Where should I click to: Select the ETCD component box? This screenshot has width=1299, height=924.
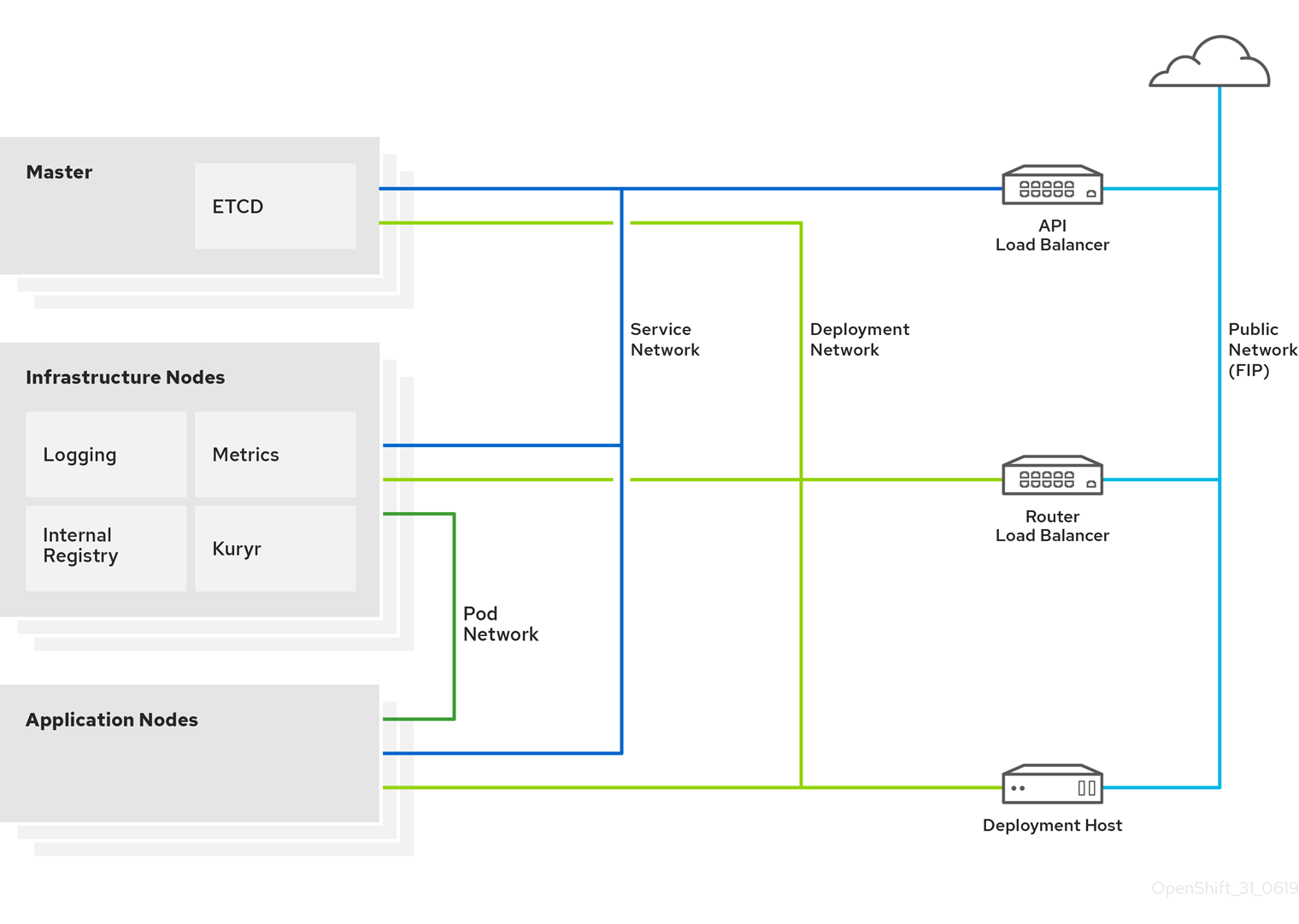[x=275, y=206]
